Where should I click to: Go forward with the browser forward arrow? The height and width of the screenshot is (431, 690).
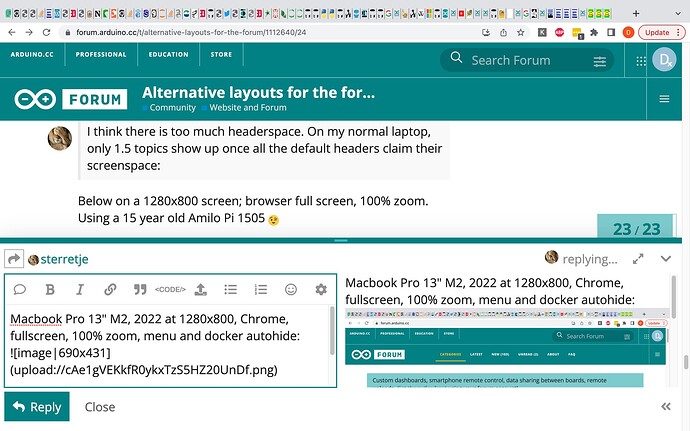click(x=29, y=32)
